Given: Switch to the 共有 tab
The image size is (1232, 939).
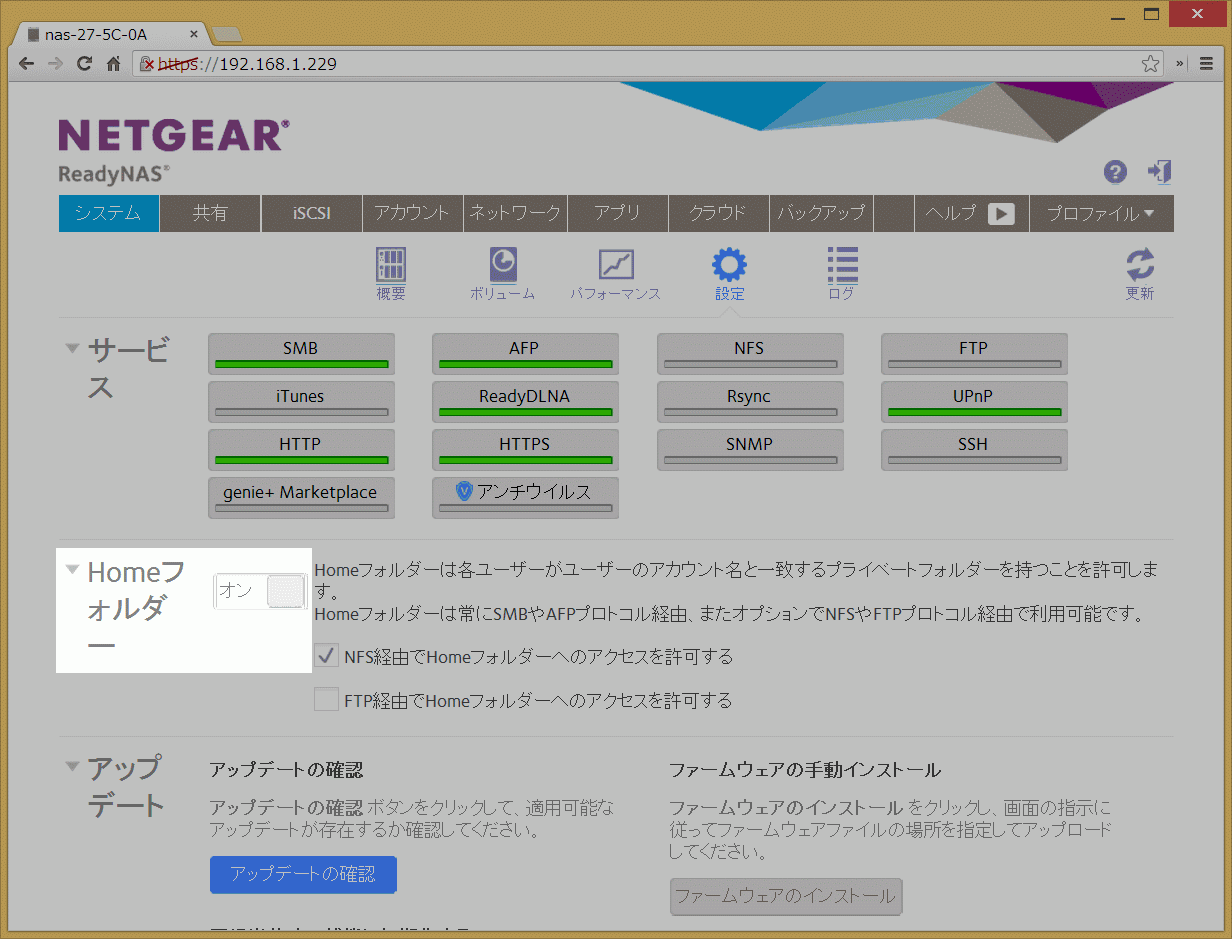Looking at the screenshot, I should [210, 213].
